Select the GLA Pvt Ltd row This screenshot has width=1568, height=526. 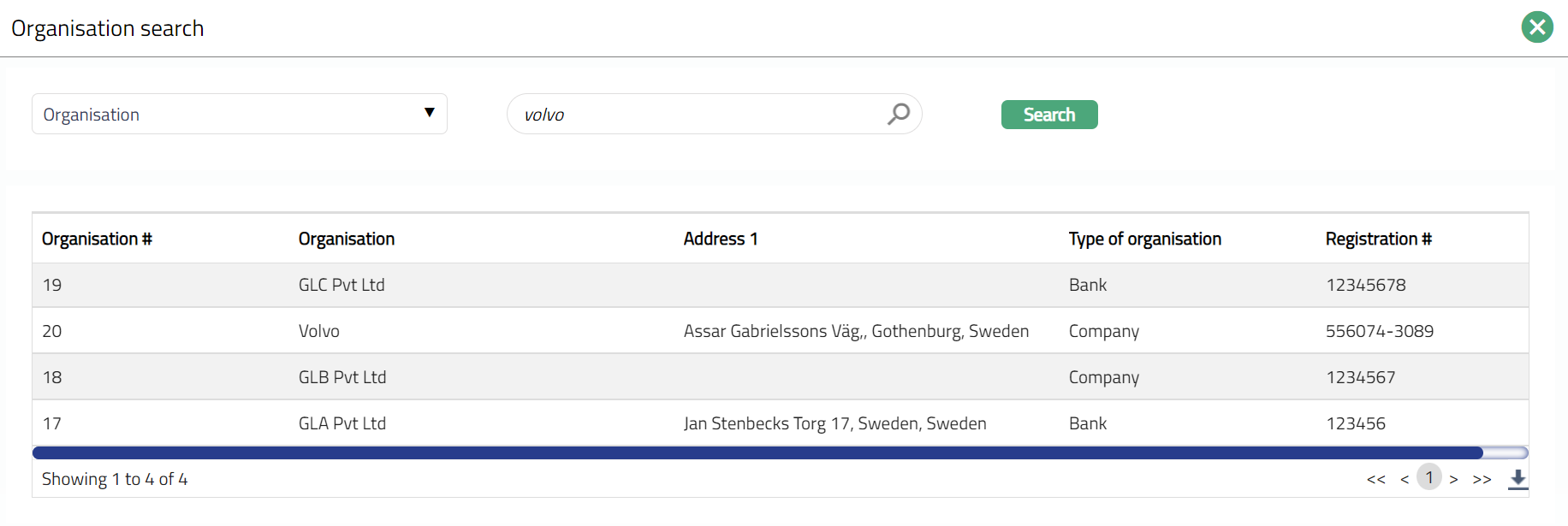342,423
